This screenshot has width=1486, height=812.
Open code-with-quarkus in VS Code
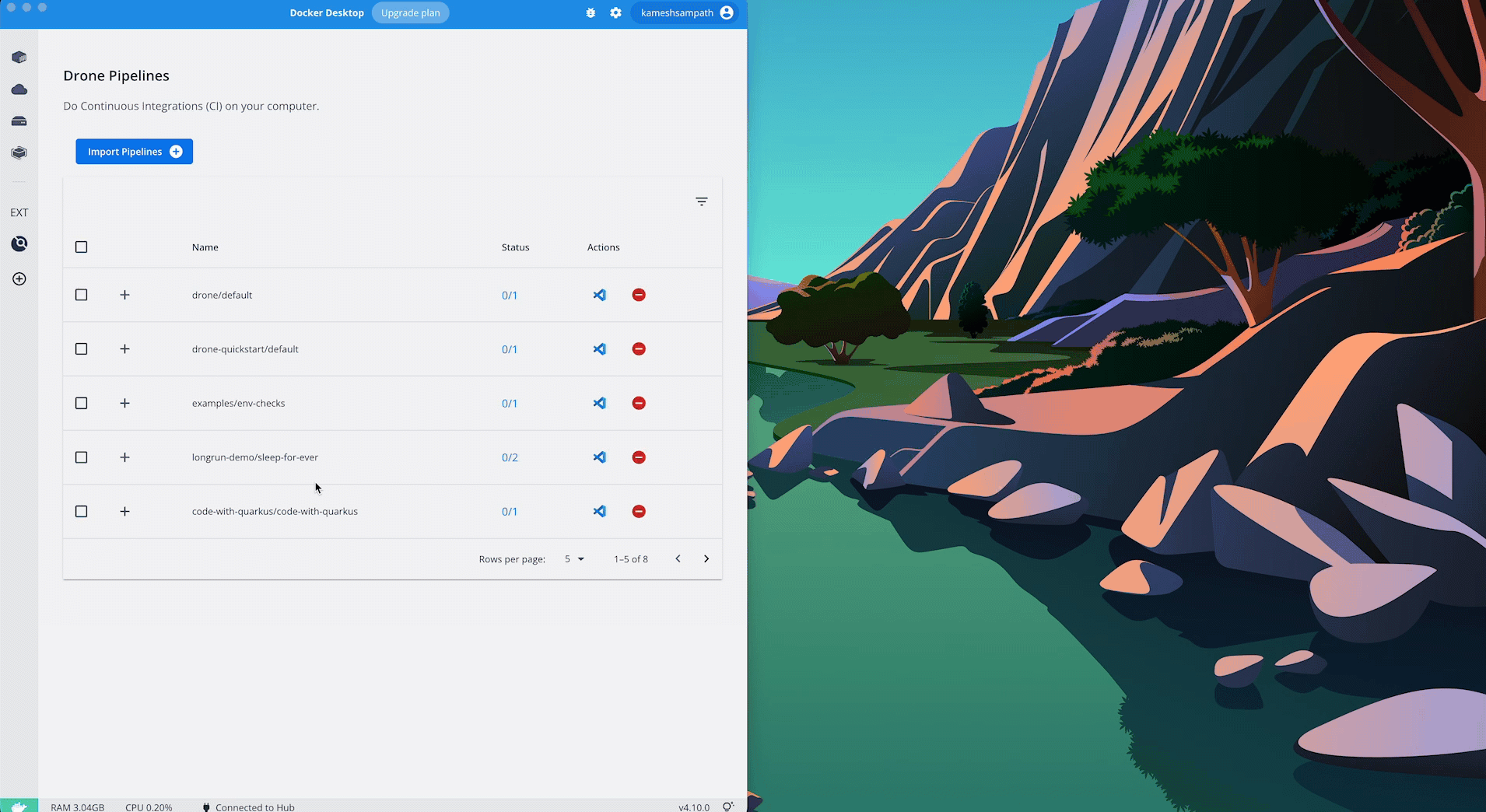tap(599, 511)
